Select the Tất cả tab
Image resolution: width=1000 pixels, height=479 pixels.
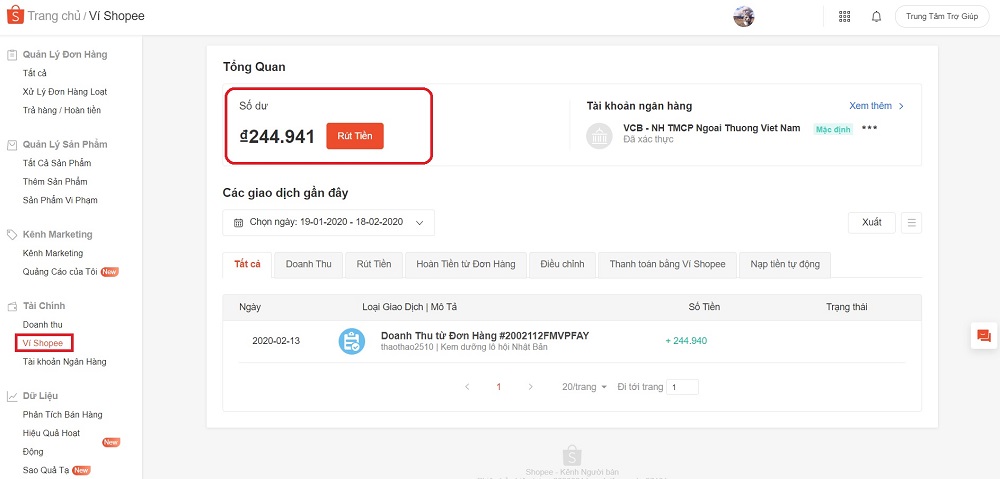pyautogui.click(x=247, y=264)
